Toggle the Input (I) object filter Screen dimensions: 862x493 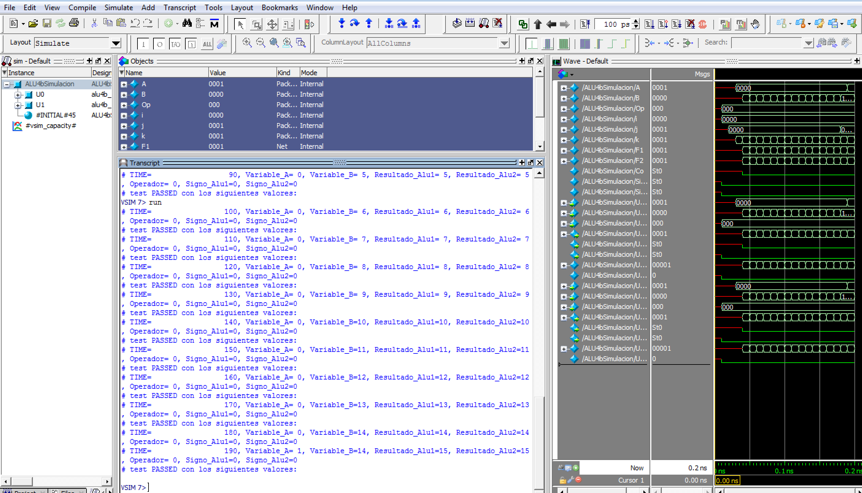point(143,44)
